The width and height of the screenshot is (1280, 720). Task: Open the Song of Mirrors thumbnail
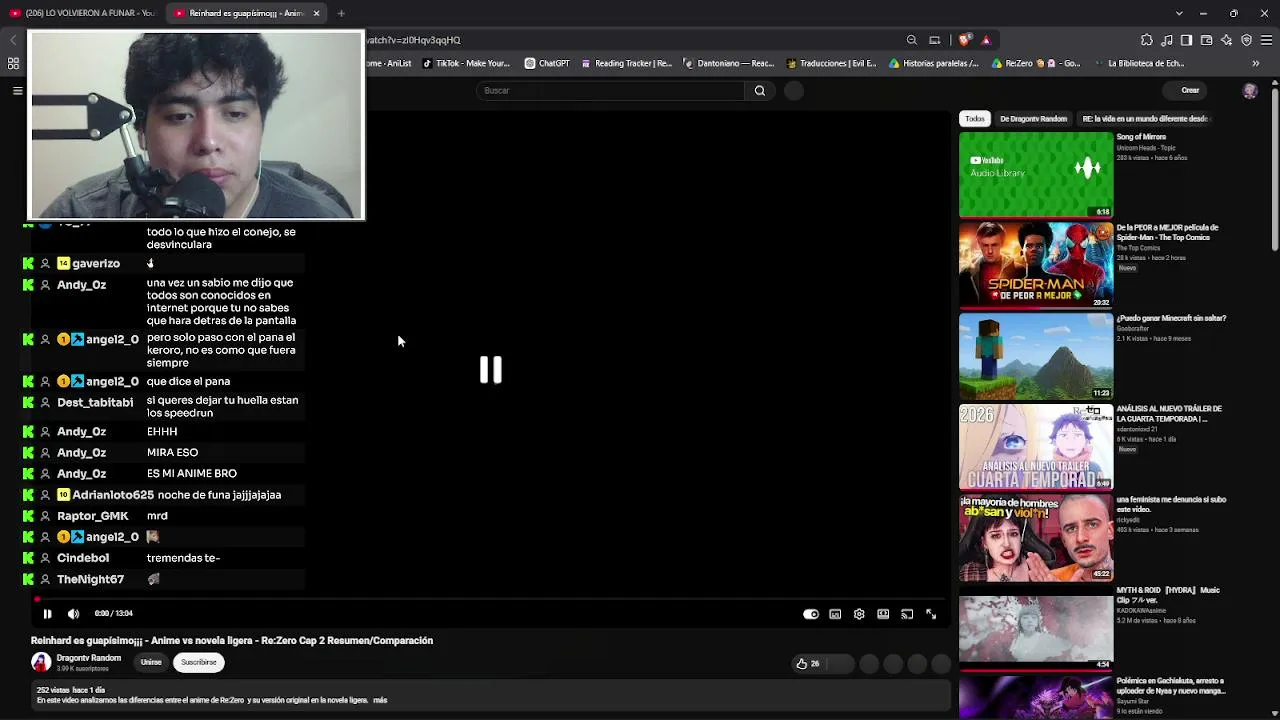tap(1036, 175)
